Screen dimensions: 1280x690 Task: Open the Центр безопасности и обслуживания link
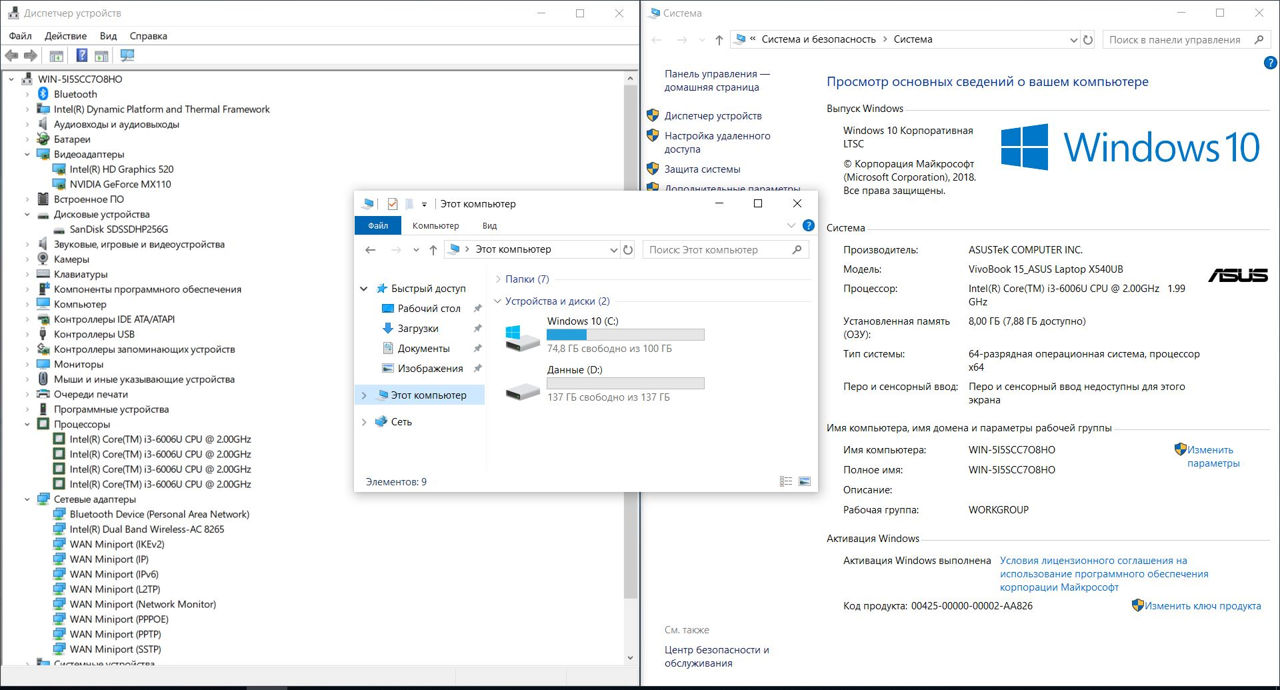tap(717, 656)
